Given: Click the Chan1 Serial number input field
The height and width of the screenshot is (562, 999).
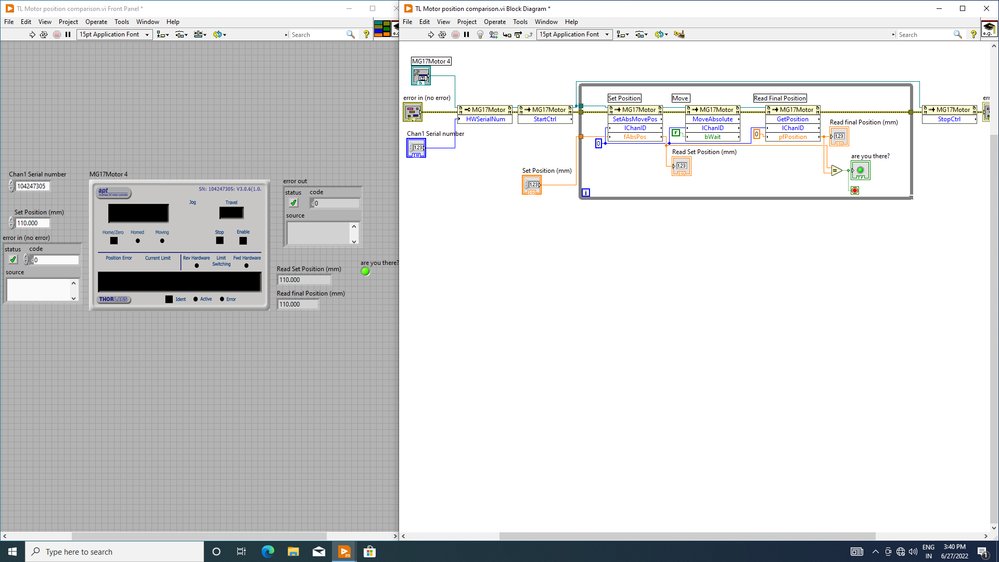Looking at the screenshot, I should (x=32, y=186).
